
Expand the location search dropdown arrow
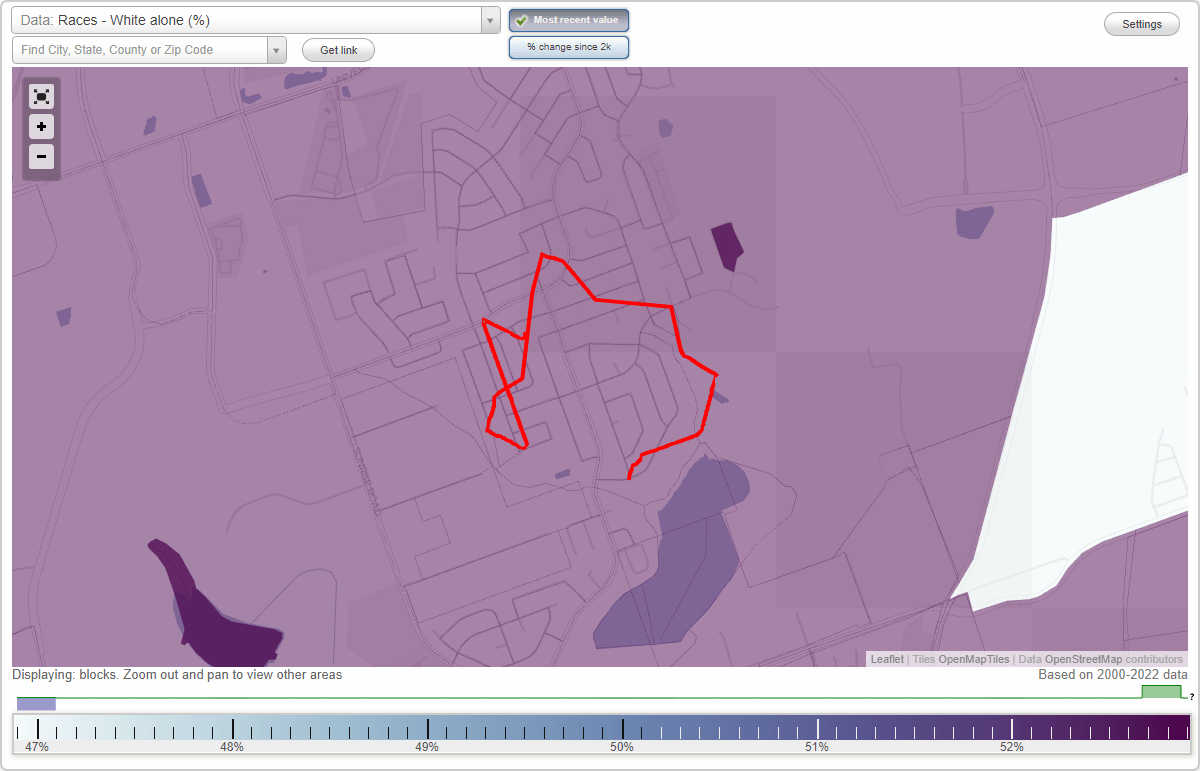[x=276, y=50]
